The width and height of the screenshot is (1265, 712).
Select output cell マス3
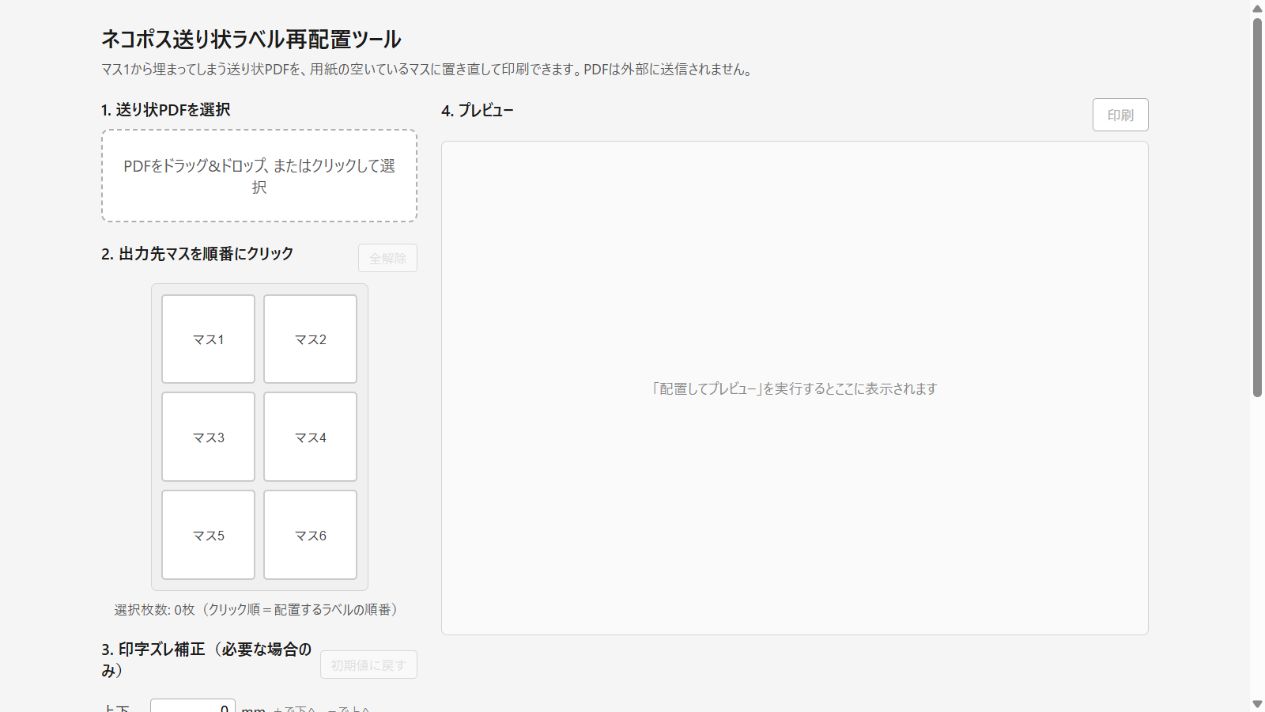[208, 437]
